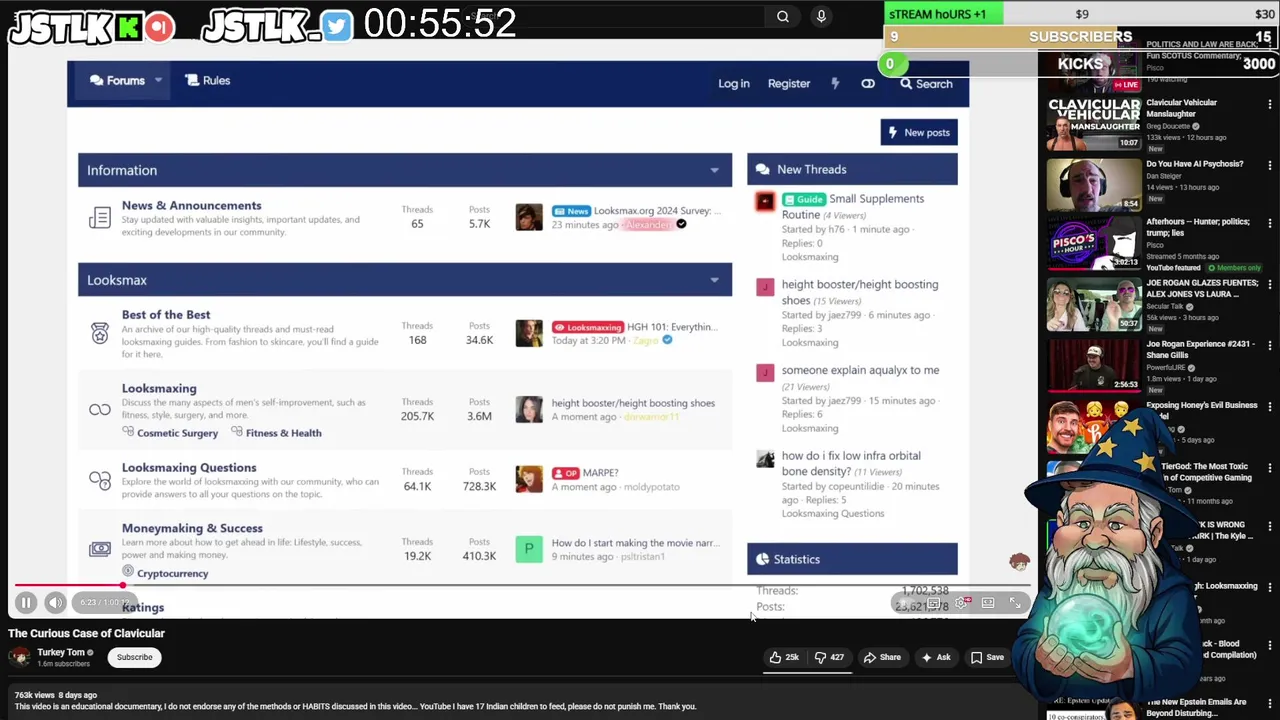Click the Moneymaking & Success money icon
This screenshot has width=1280, height=720.
click(x=100, y=549)
